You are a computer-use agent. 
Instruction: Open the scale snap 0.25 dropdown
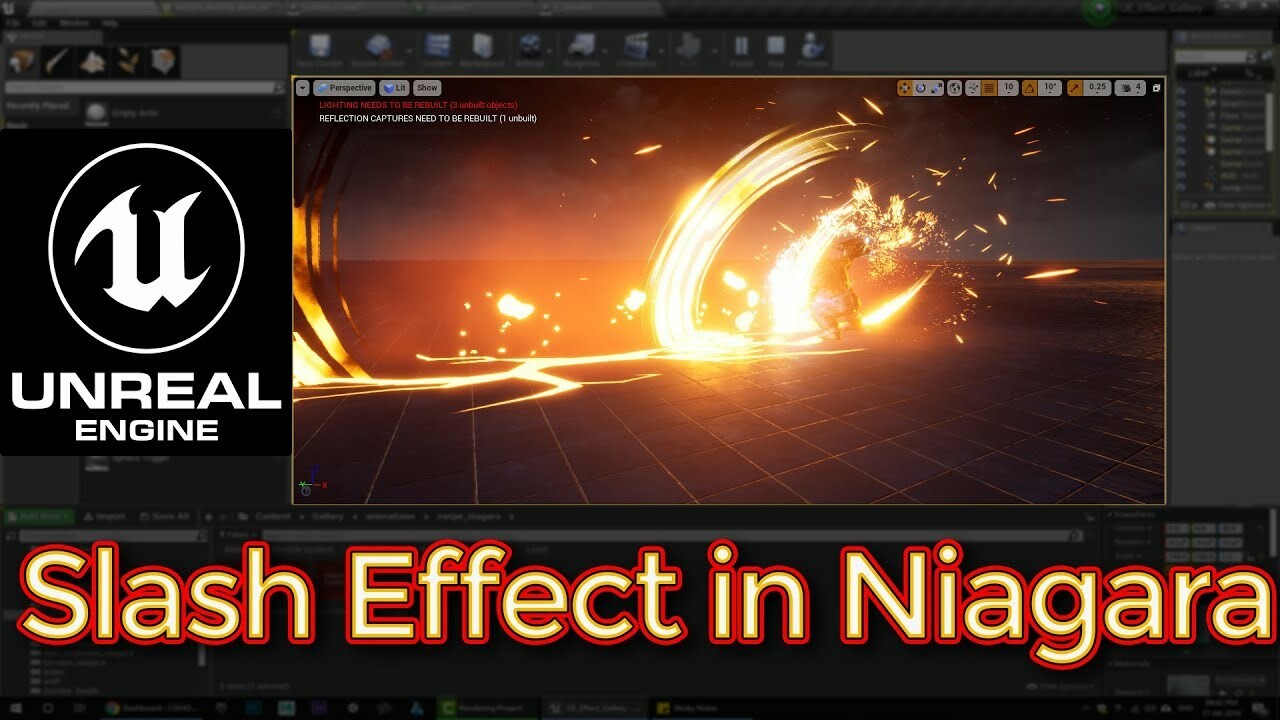[x=1097, y=88]
